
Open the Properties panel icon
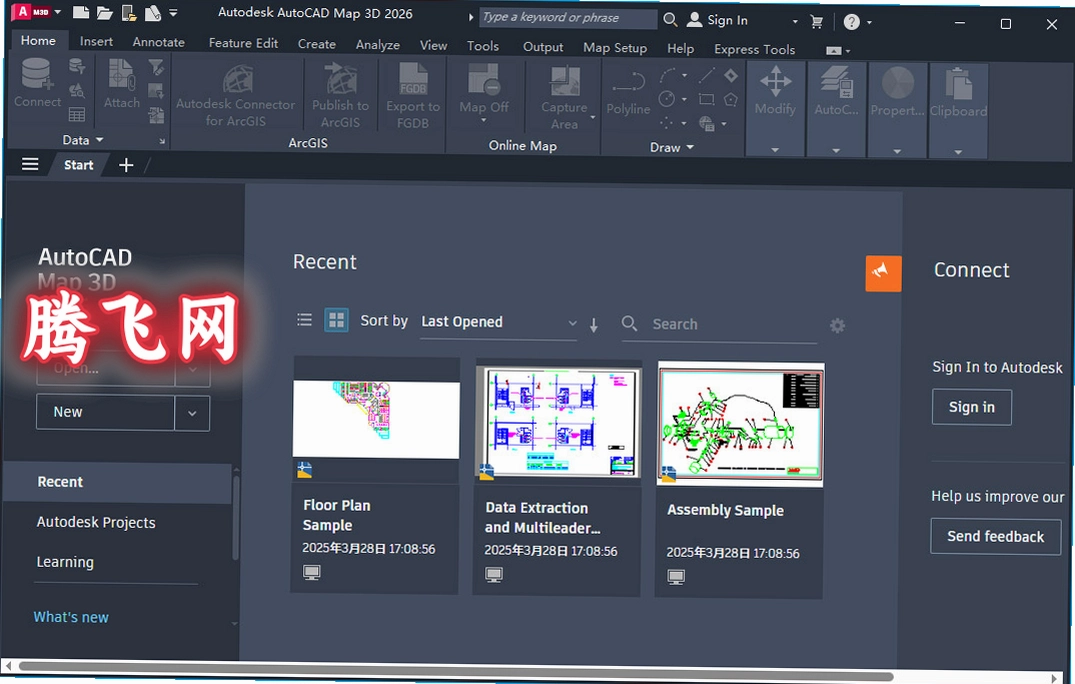point(897,84)
